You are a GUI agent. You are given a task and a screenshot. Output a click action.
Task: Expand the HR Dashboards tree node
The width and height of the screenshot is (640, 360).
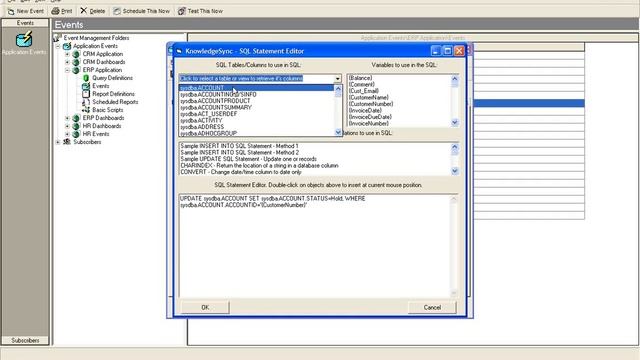67,126
